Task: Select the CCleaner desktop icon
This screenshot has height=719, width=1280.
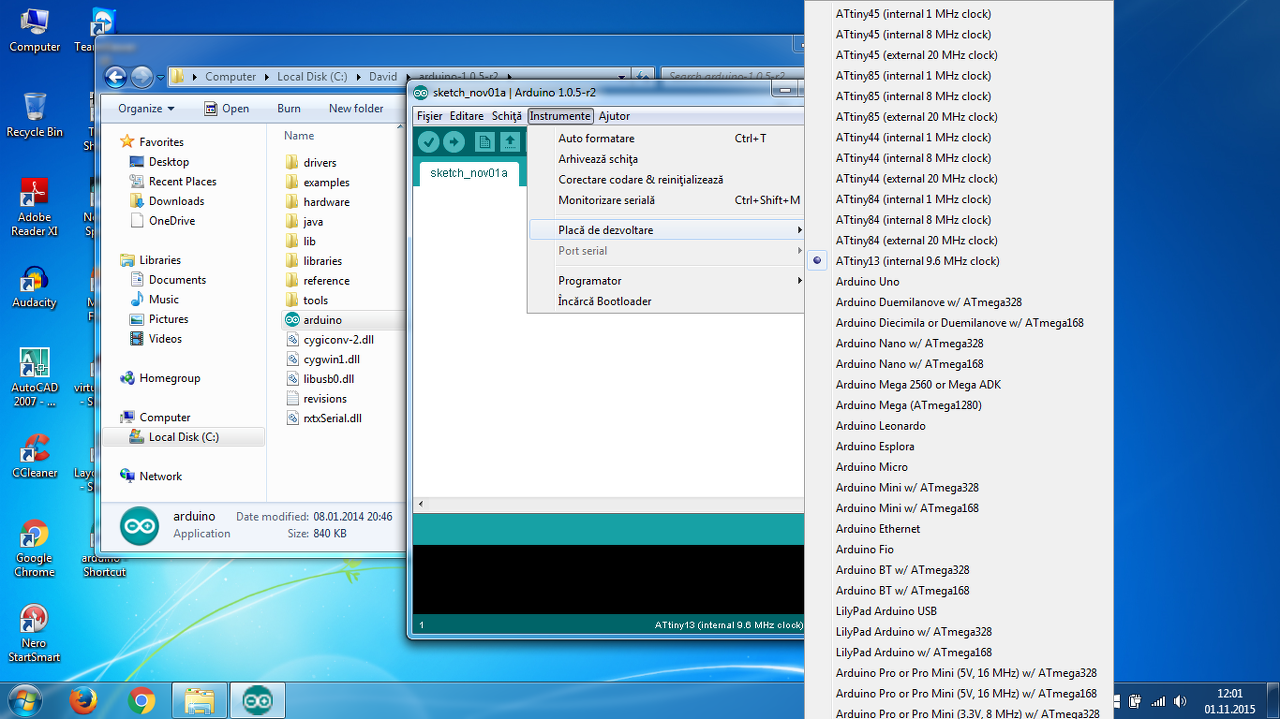Action: click(35, 457)
